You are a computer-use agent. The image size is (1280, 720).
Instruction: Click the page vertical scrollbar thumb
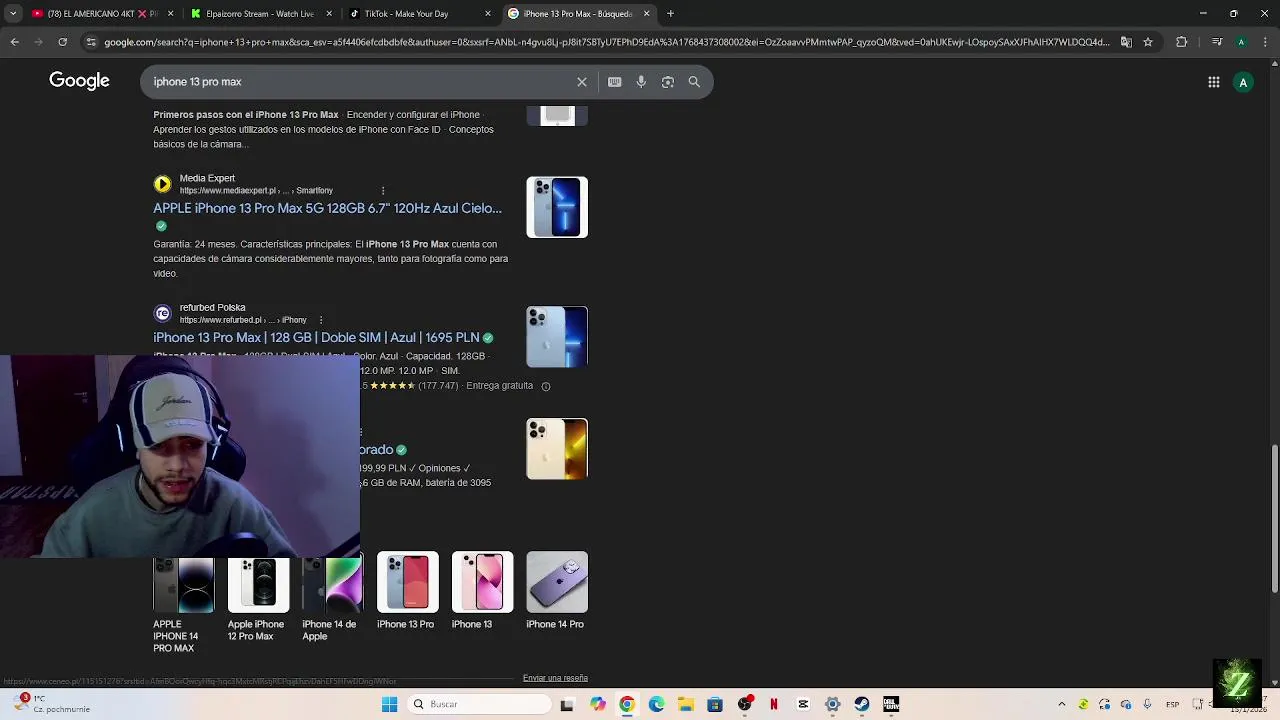tap(1274, 520)
